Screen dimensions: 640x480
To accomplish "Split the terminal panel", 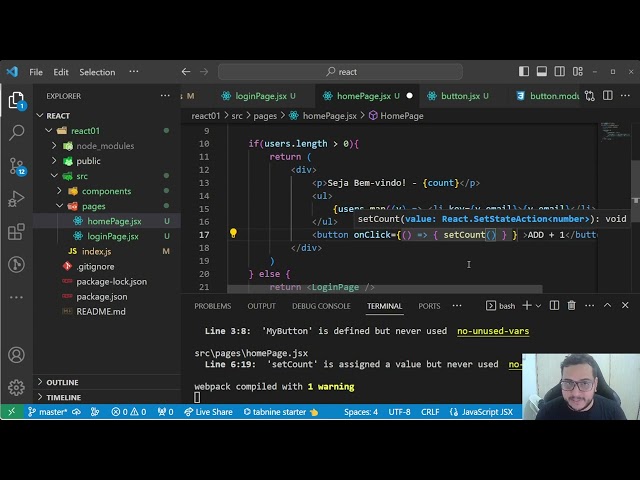I will coord(554,305).
